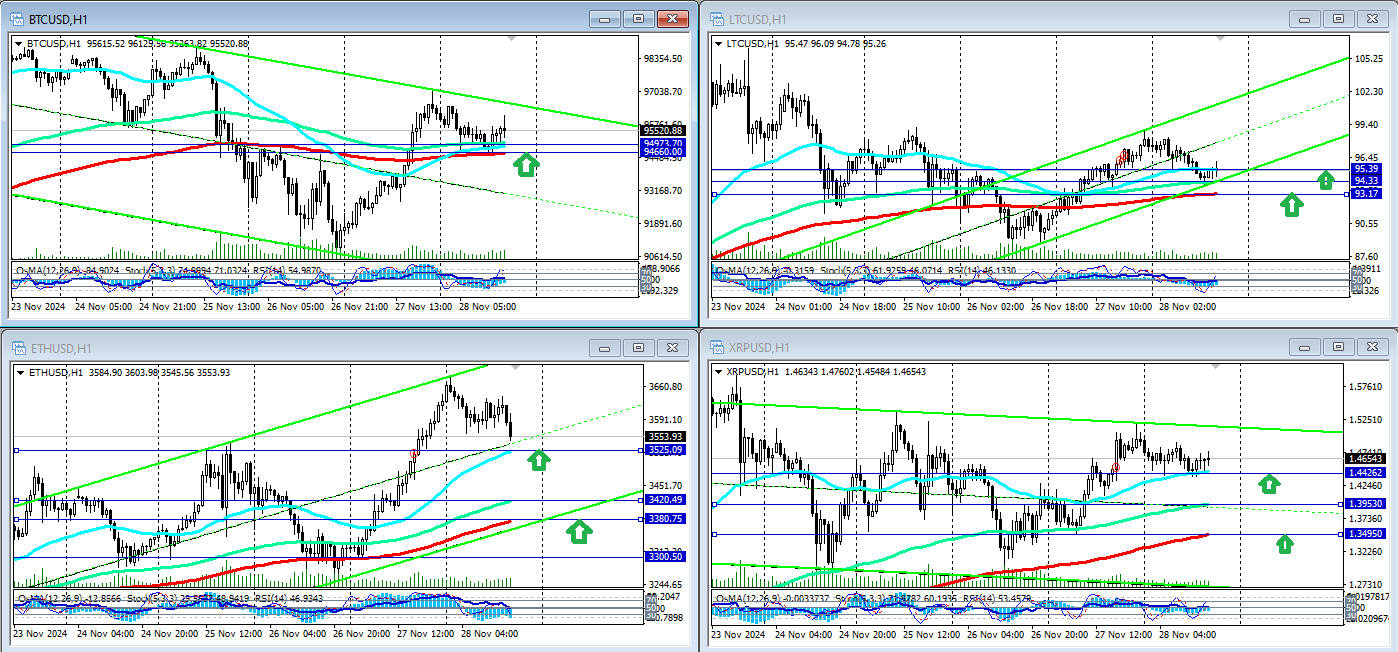Maximize the LTCUSD,H1 chart window
Image resolution: width=1398 pixels, height=652 pixels.
click(1340, 19)
